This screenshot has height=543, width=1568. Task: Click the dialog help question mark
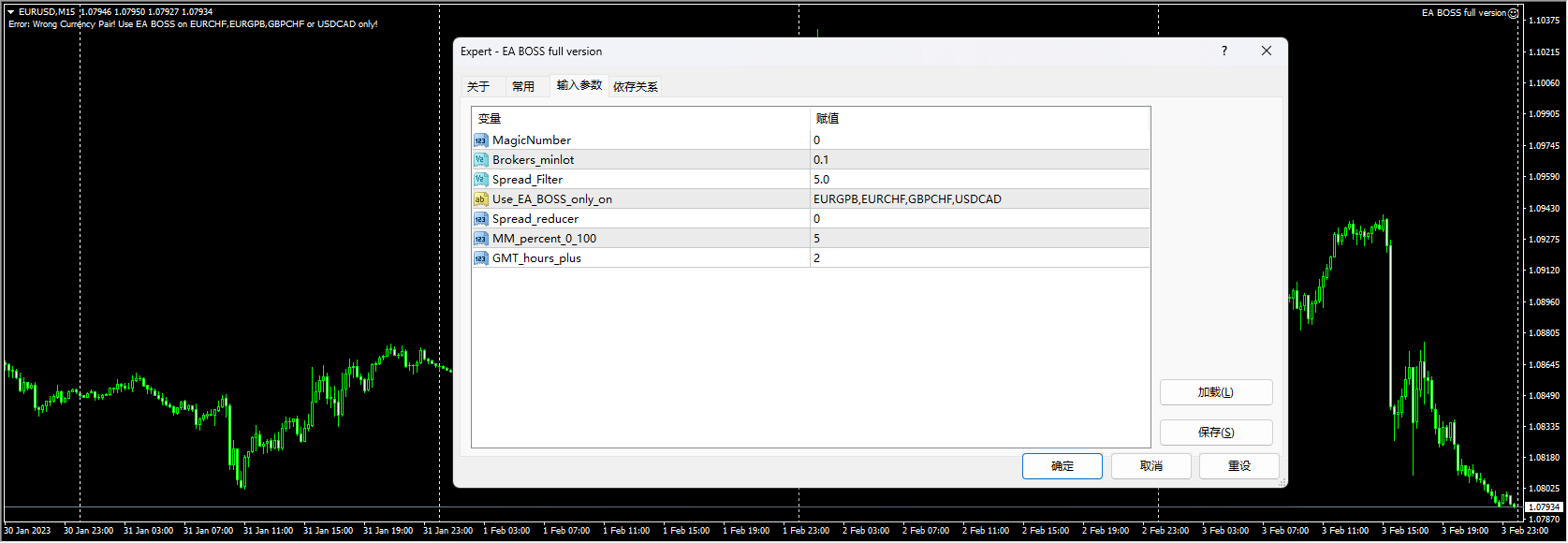[x=1224, y=51]
